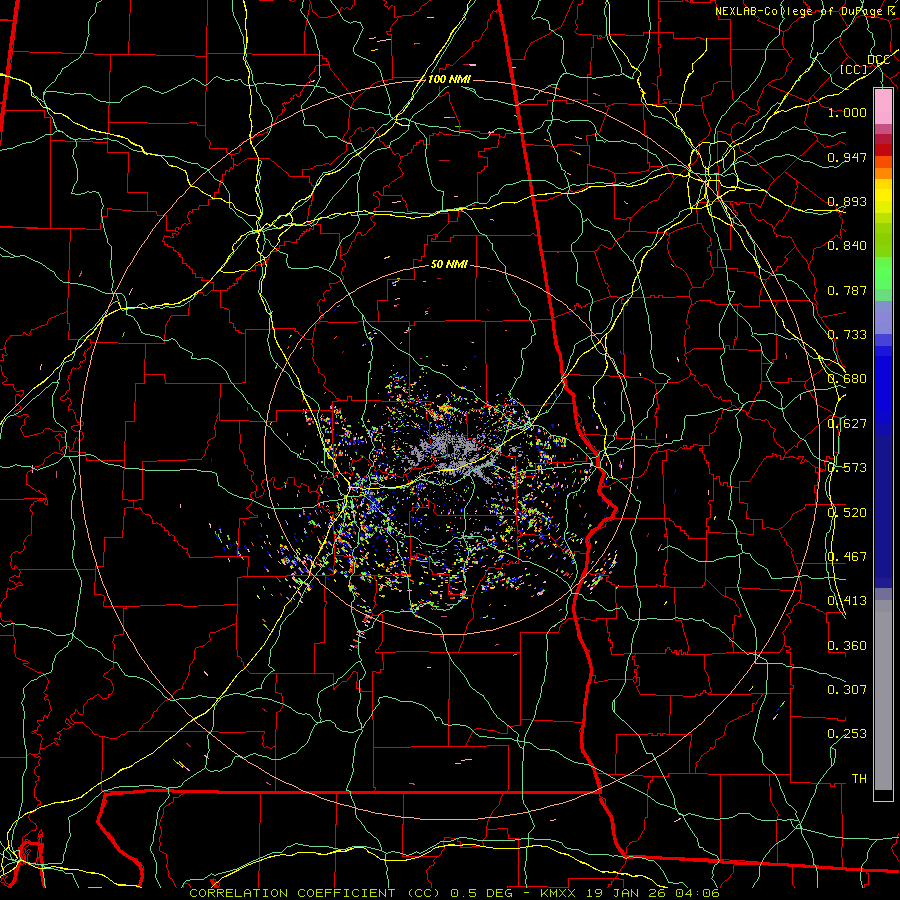This screenshot has height=900, width=900.
Task: Click the 0.360 legend value
Action: [x=847, y=646]
